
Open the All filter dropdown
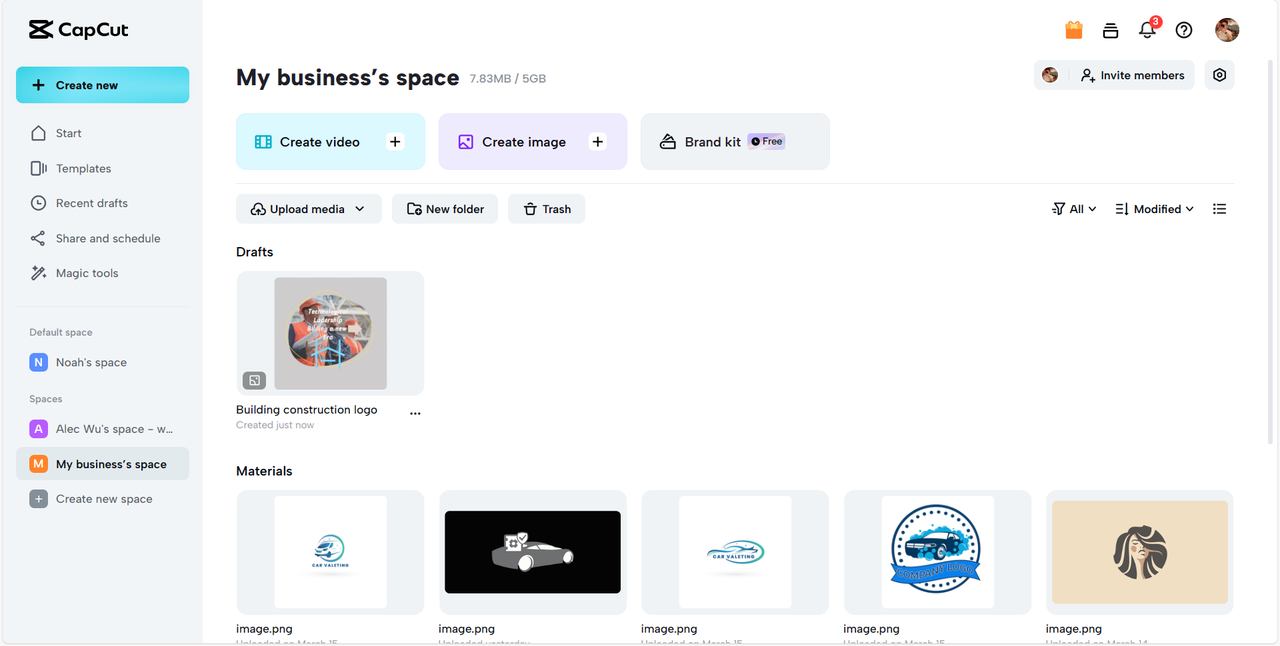pyautogui.click(x=1074, y=209)
